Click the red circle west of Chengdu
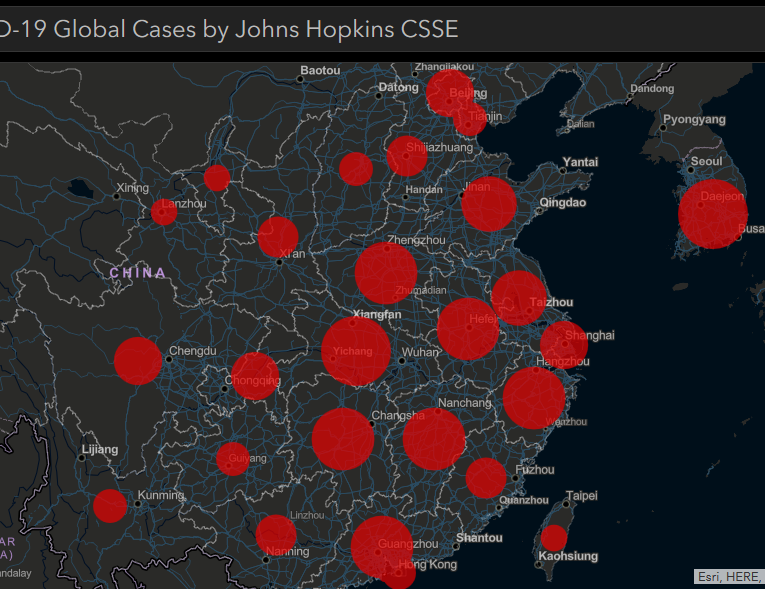Image resolution: width=765 pixels, height=589 pixels. click(x=138, y=361)
